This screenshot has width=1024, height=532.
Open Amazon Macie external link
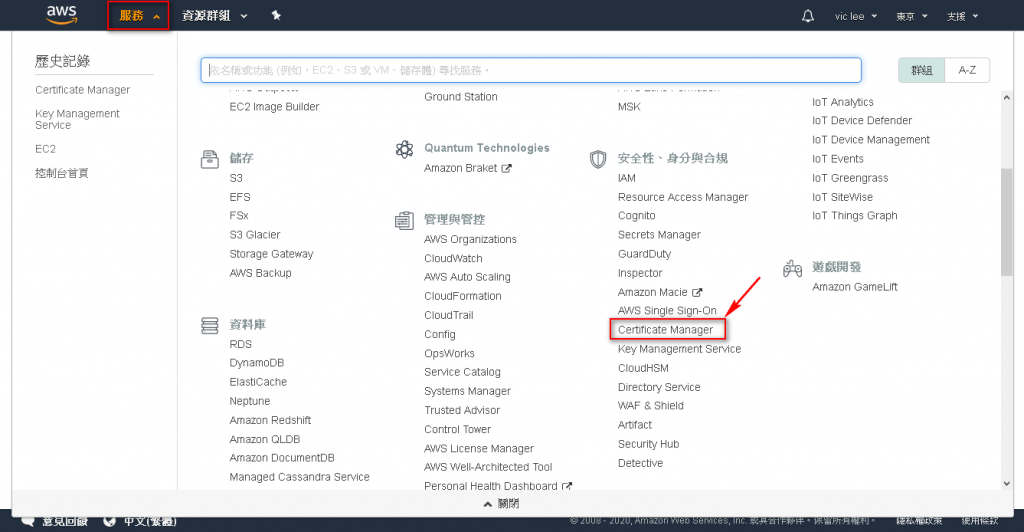click(x=660, y=292)
